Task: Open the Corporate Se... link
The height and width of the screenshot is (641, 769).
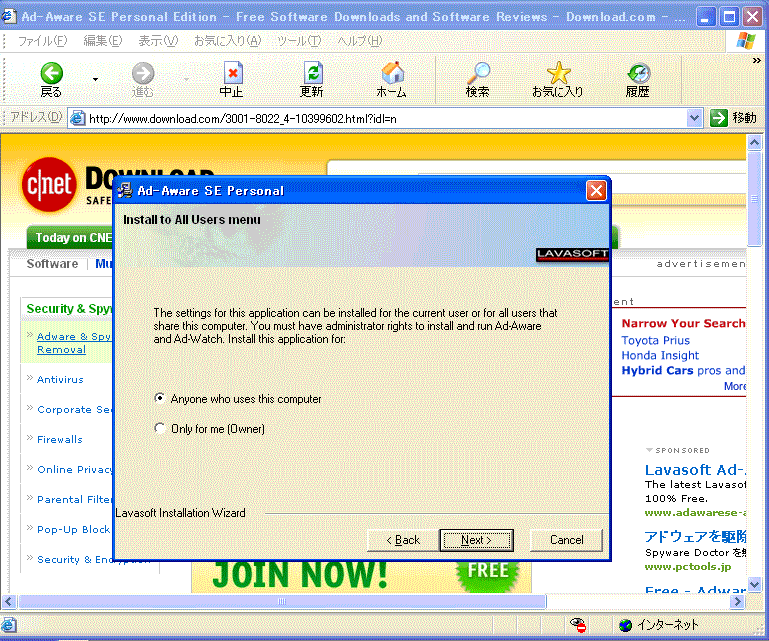Action: pos(75,410)
